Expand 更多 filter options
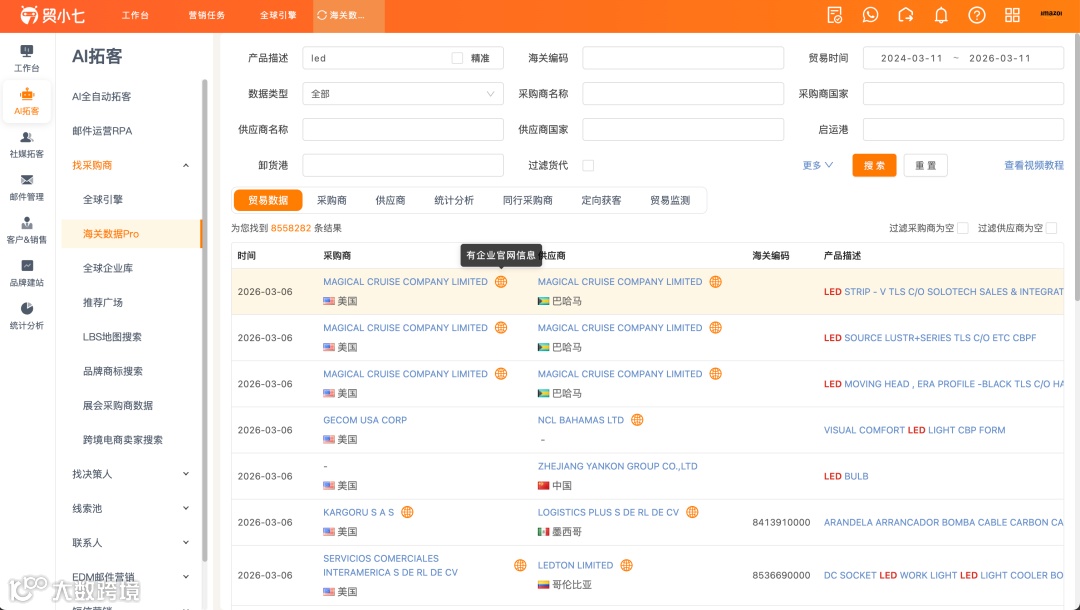Screen dimensions: 1080x610 pos(818,165)
